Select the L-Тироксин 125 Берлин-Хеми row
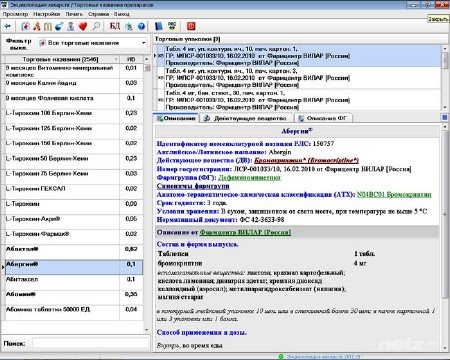Image resolution: width=450 pixels, height=360 pixels. click(74, 131)
